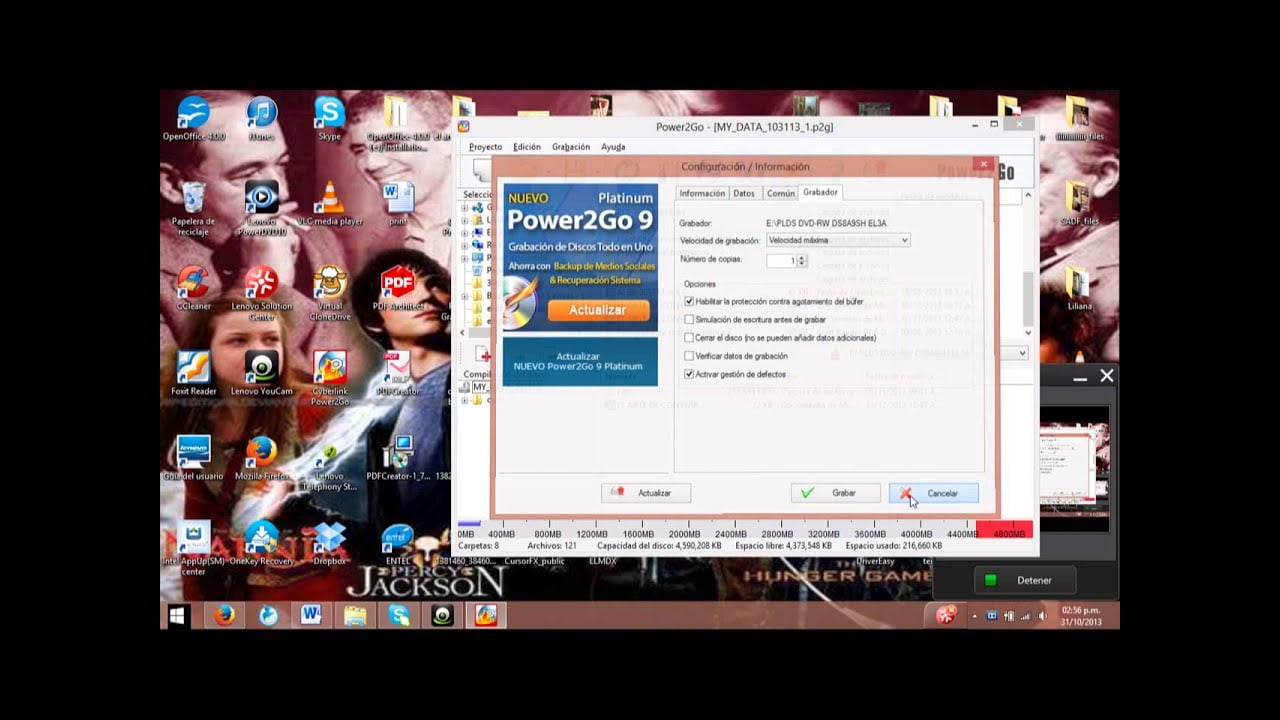Enable Verificar datos de grabación
Screen dimensions: 1280x720
point(689,355)
